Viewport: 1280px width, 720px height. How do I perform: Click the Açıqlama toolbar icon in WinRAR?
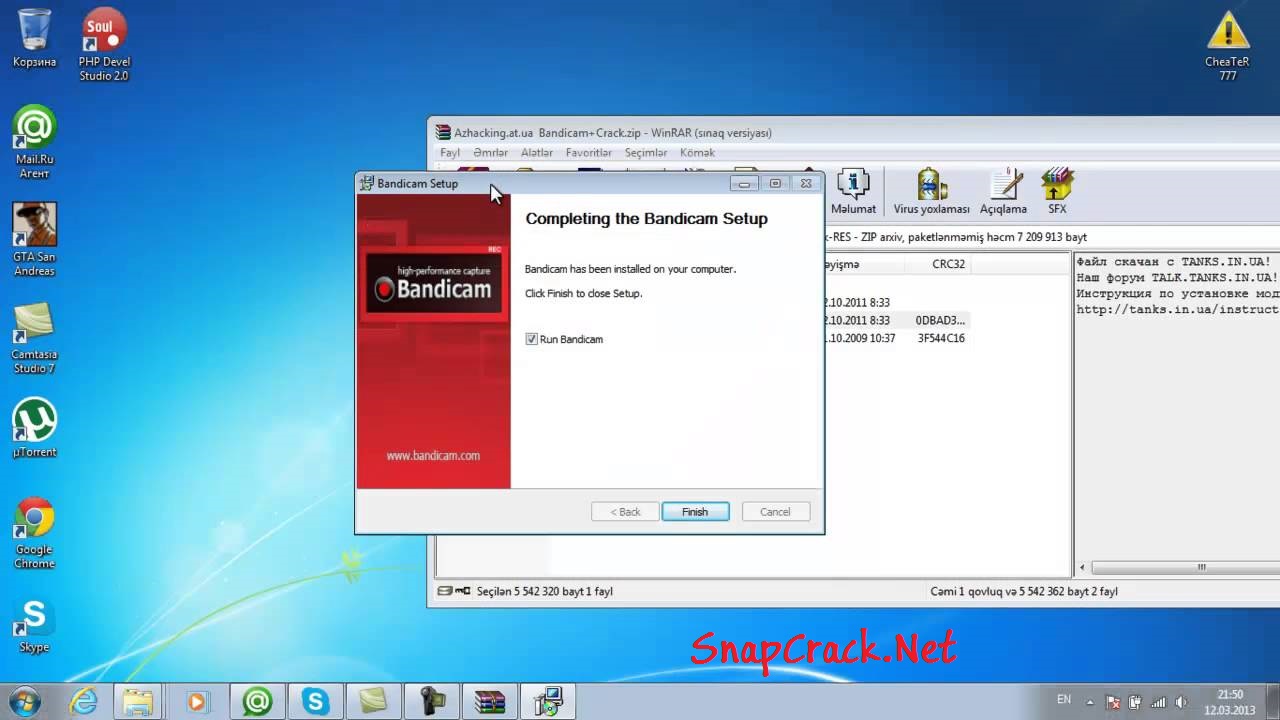(x=1003, y=191)
